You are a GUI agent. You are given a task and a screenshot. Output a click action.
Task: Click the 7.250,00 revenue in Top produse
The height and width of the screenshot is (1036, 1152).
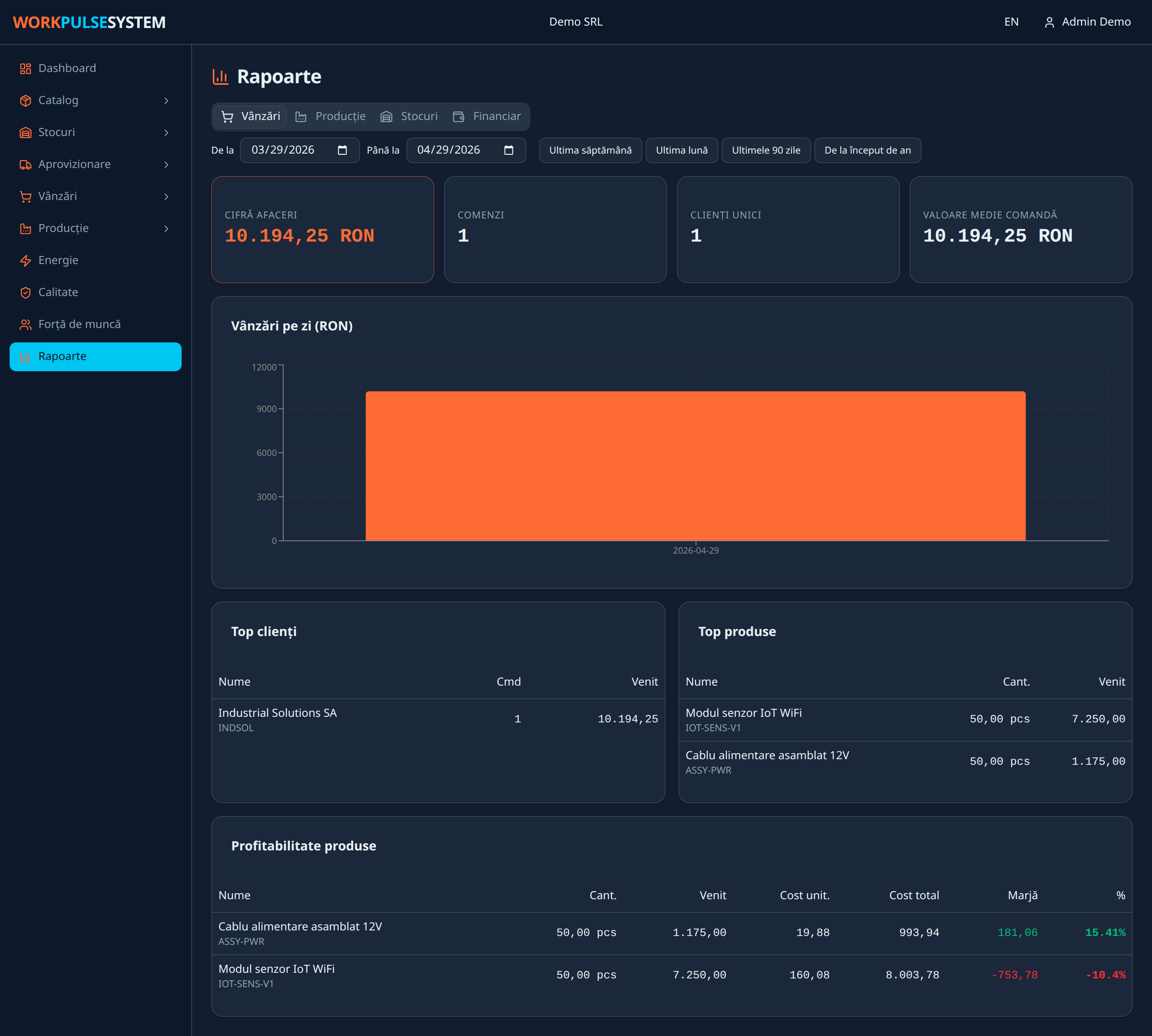pyautogui.click(x=1098, y=719)
